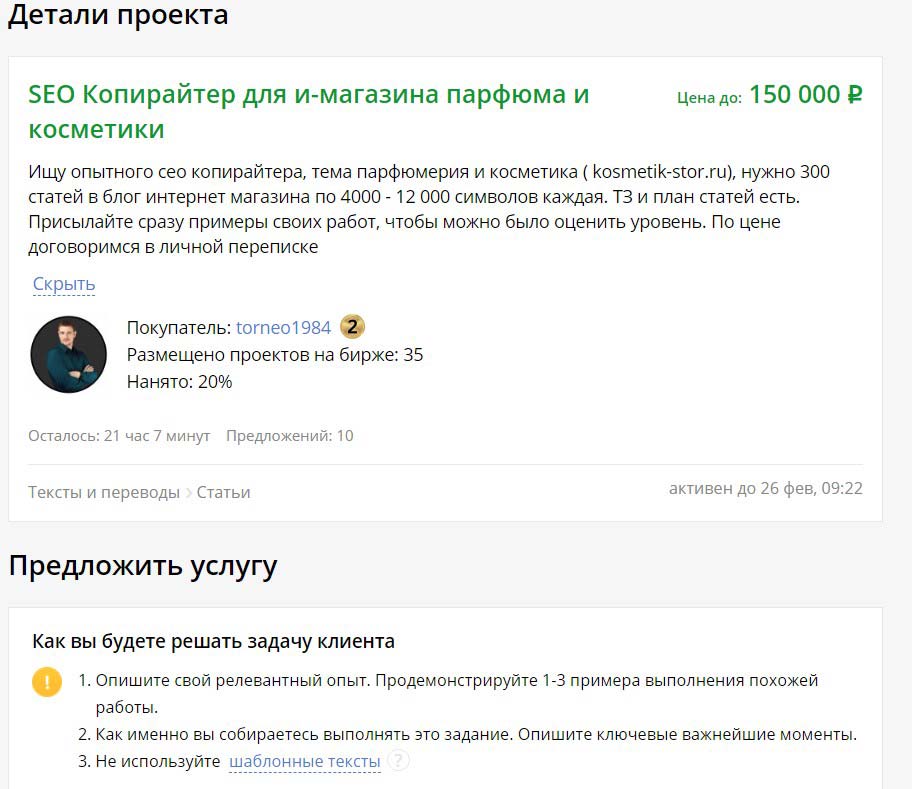912x789 pixels.
Task: Click the Предложений: 10 counter
Action: click(289, 435)
